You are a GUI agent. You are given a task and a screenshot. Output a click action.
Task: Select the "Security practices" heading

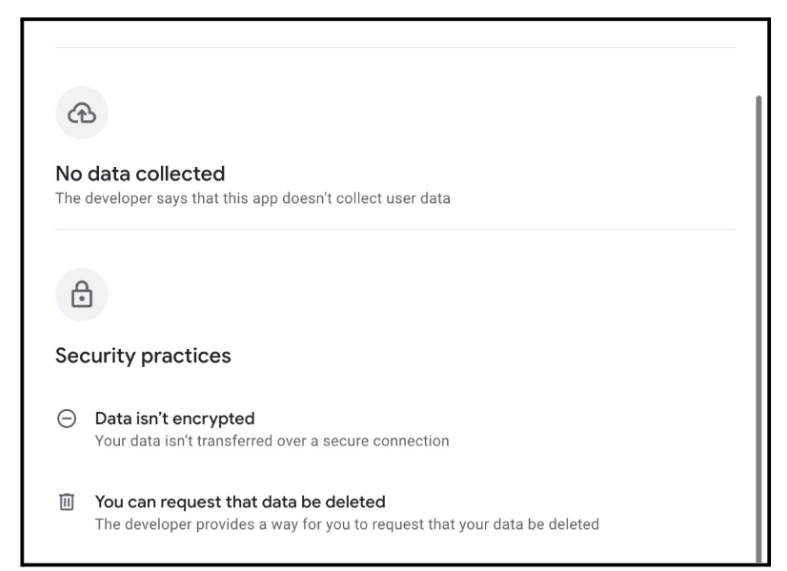tap(143, 355)
